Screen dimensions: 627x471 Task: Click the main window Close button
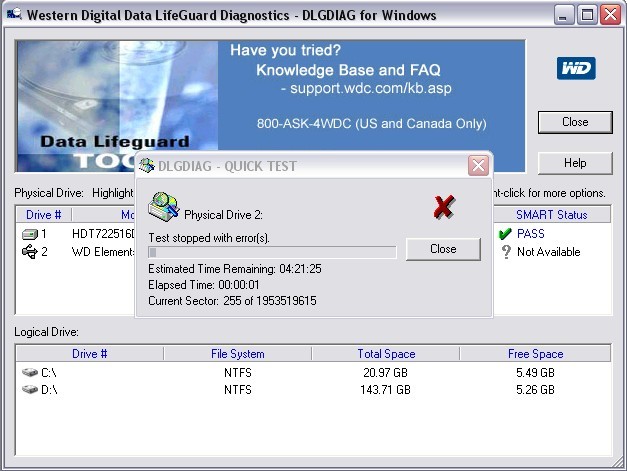(x=575, y=122)
